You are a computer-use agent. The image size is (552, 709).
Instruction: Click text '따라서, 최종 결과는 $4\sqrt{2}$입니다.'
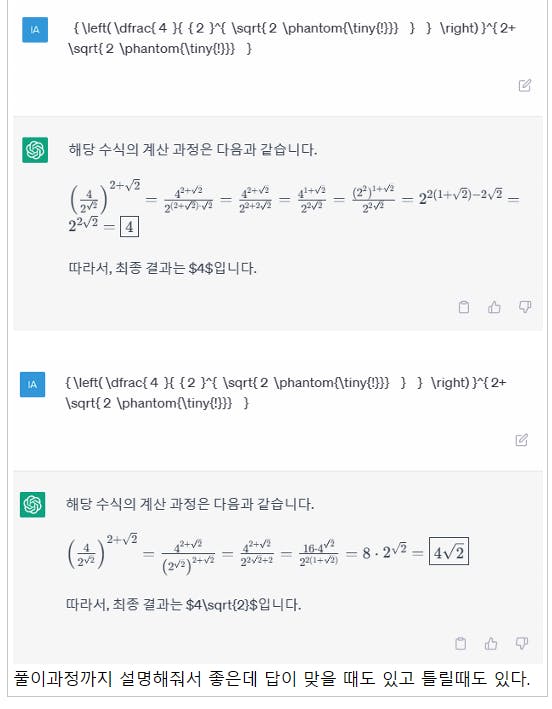tap(183, 604)
